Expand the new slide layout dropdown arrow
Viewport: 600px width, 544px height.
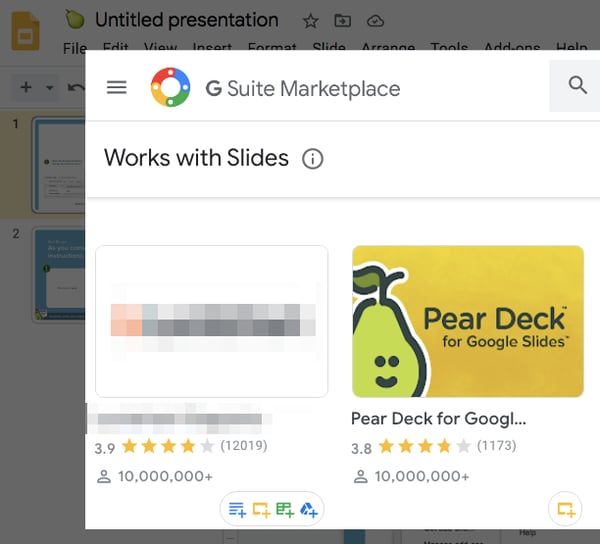49,88
